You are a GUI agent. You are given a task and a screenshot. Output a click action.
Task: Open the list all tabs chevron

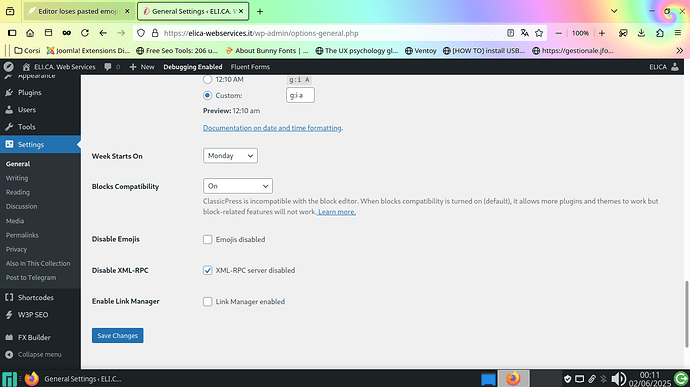(x=614, y=11)
